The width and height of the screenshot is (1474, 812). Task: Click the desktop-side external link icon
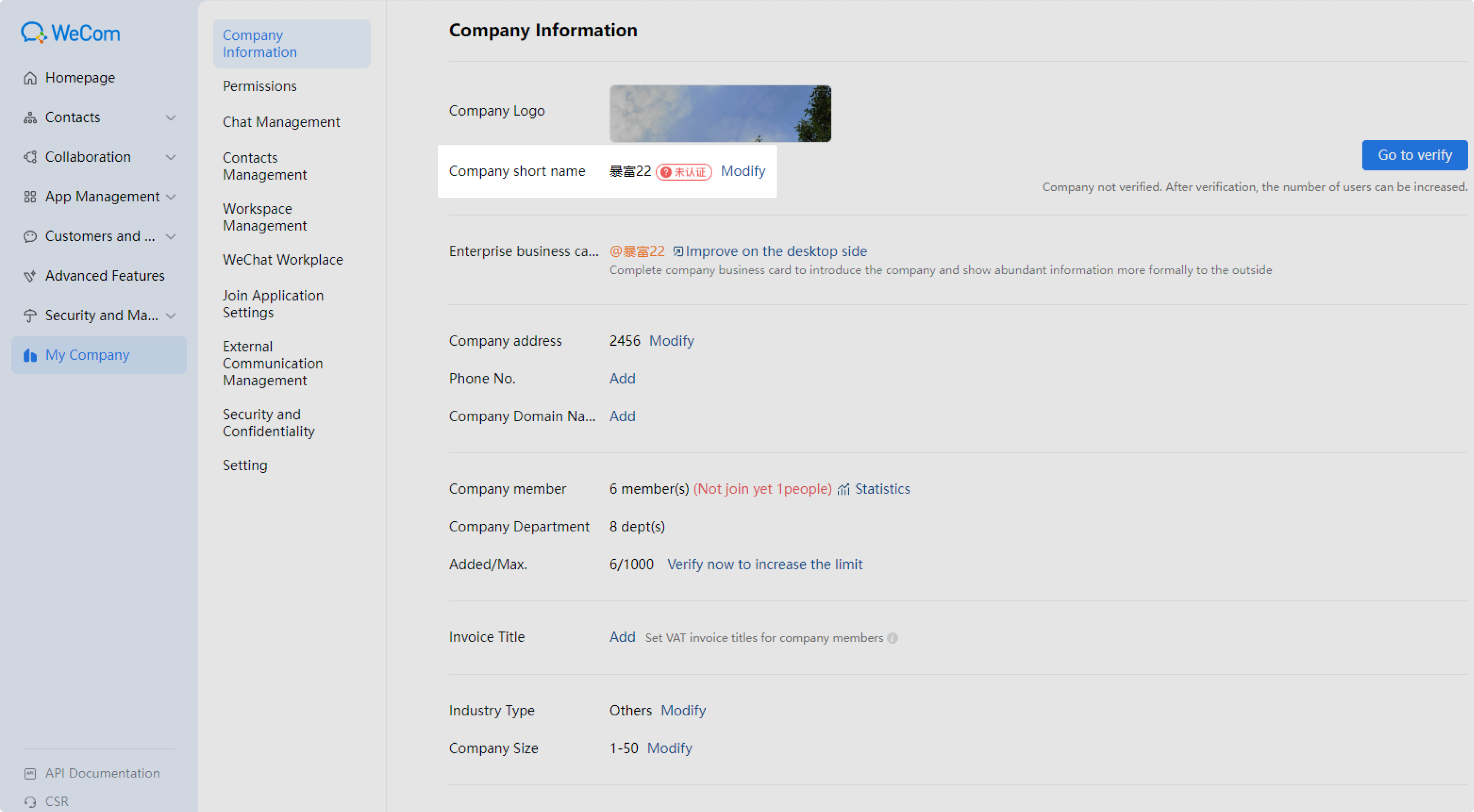[x=678, y=252]
